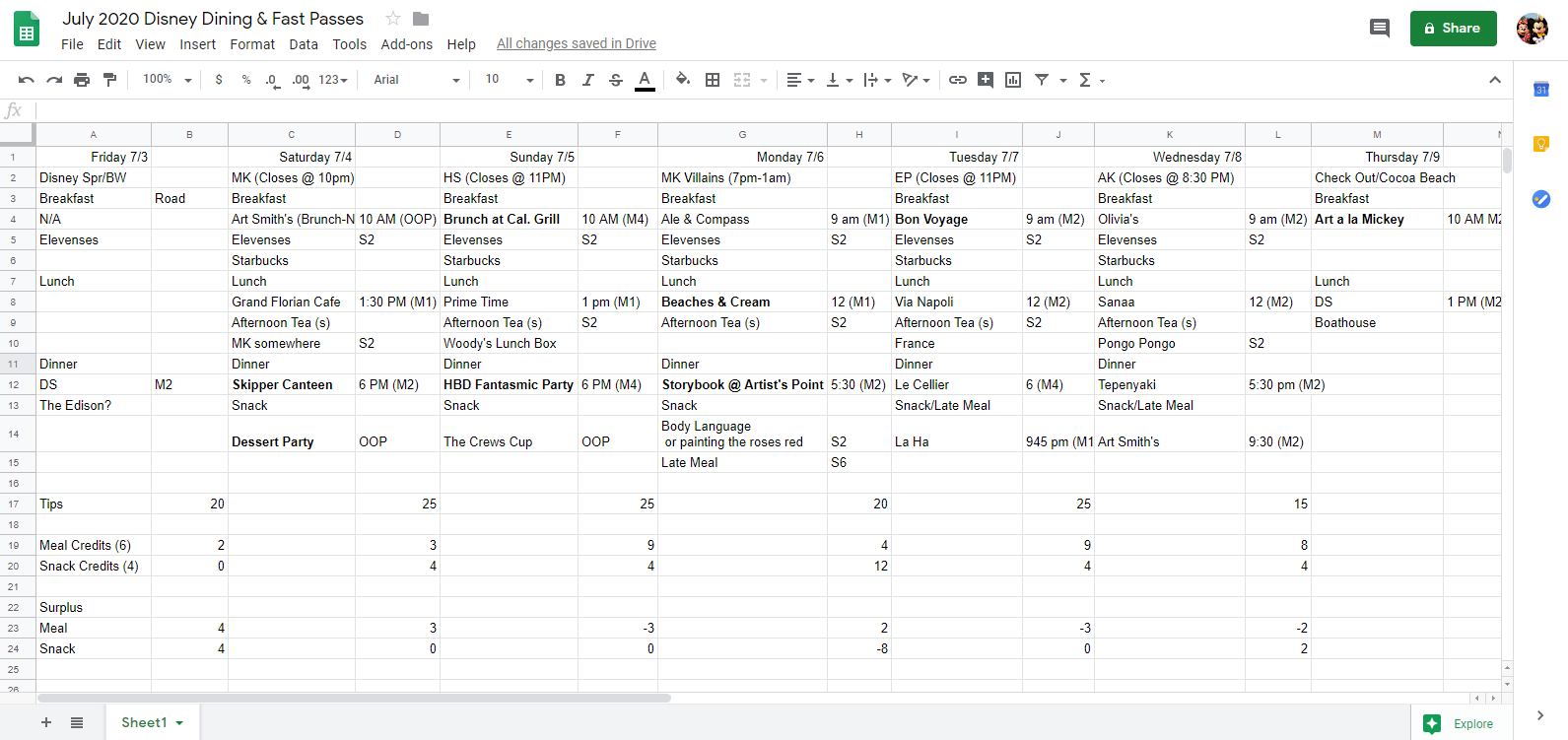Show all sheets list icon
This screenshot has height=740, width=1568.
point(77,722)
